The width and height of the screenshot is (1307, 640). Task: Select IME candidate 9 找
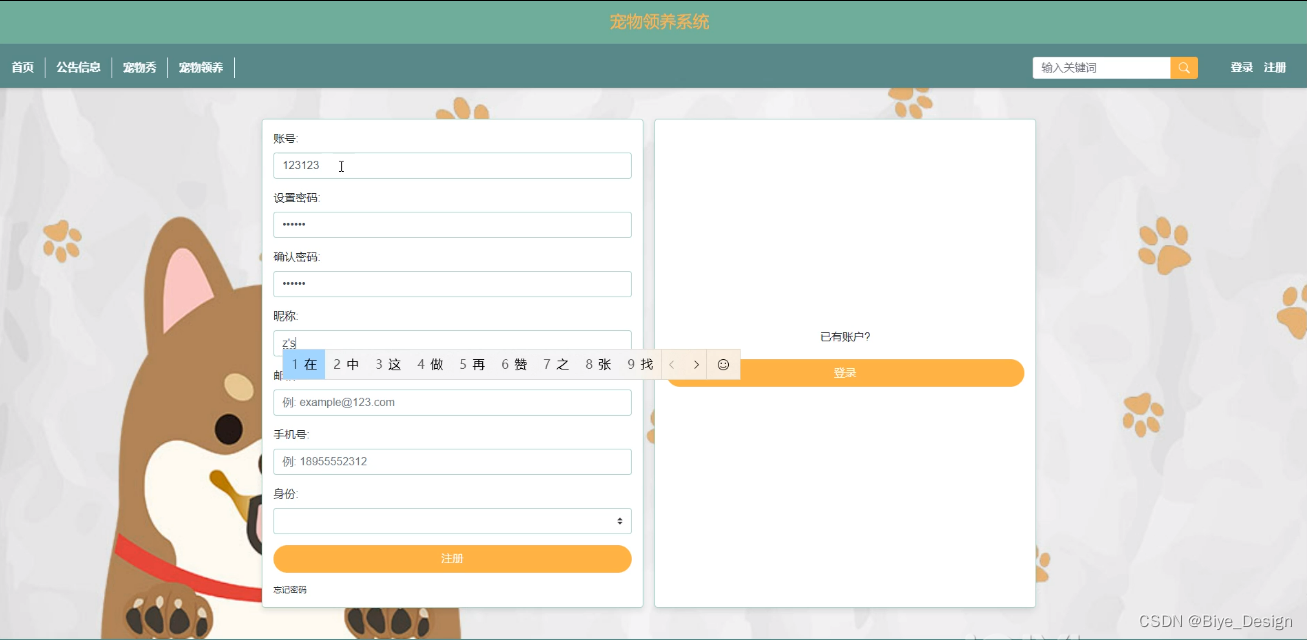(x=640, y=365)
